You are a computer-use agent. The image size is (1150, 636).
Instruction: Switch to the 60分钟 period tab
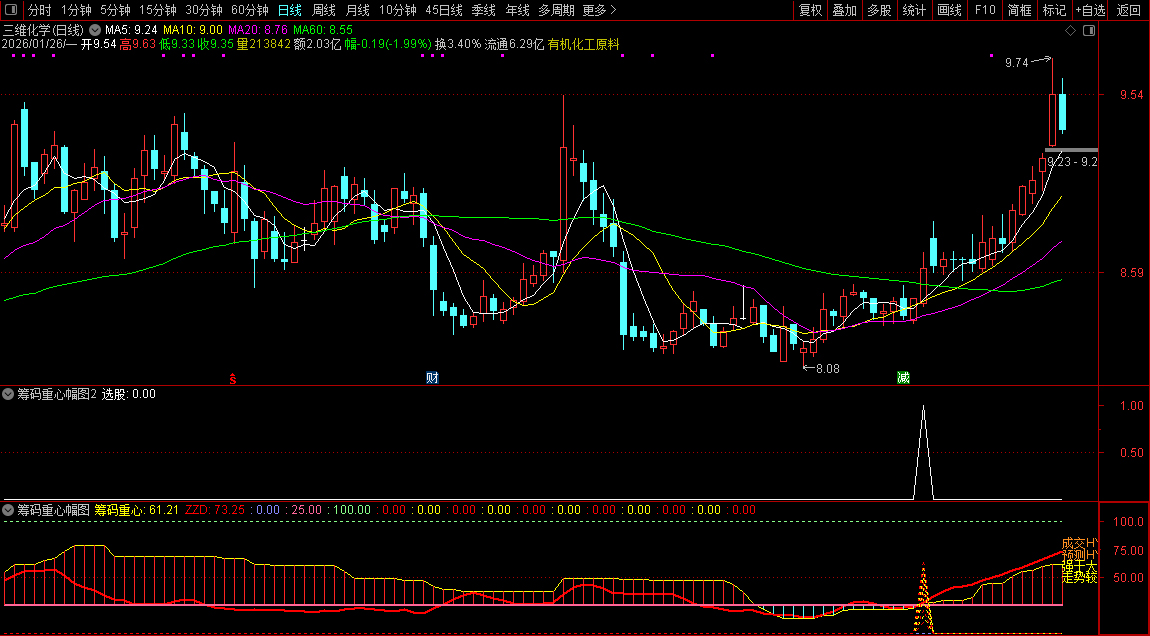(249, 10)
